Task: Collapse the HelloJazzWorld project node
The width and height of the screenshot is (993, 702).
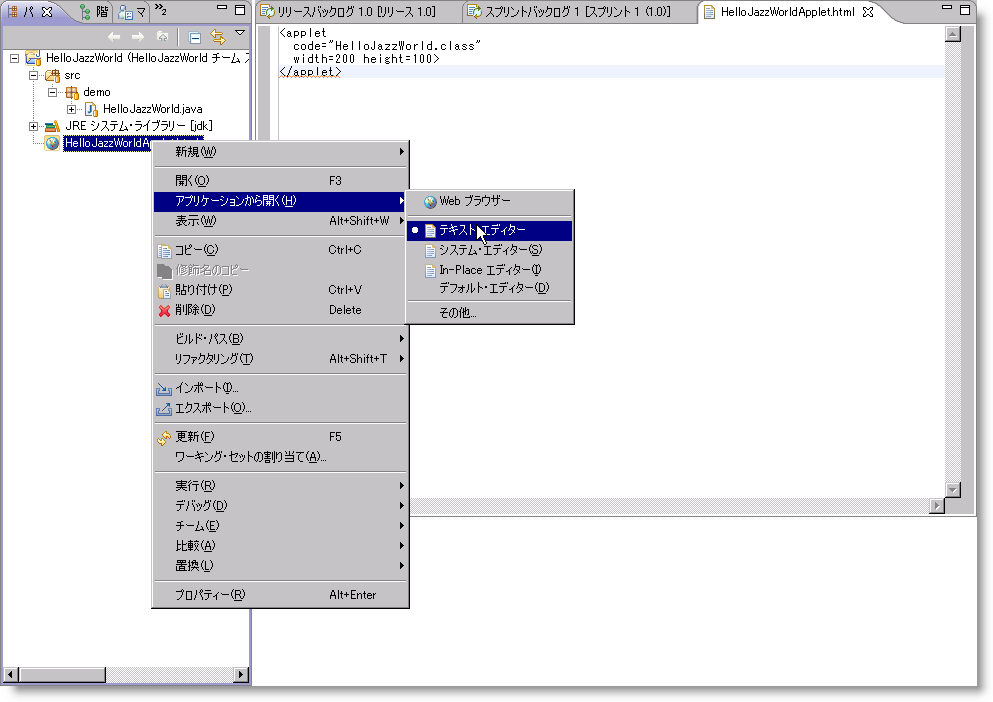Action: click(x=15, y=58)
